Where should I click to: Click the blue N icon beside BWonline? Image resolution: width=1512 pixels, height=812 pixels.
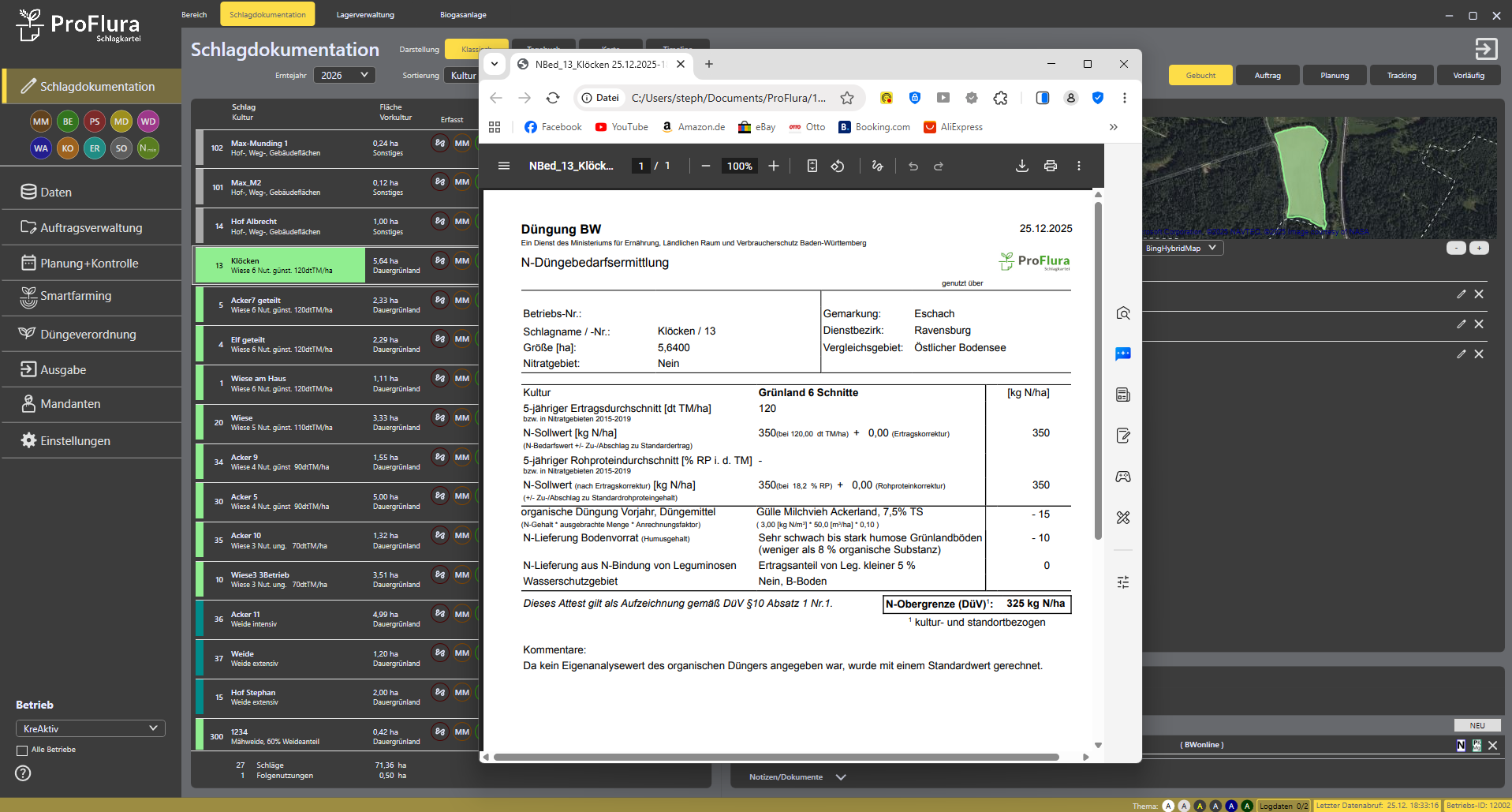point(1461,746)
